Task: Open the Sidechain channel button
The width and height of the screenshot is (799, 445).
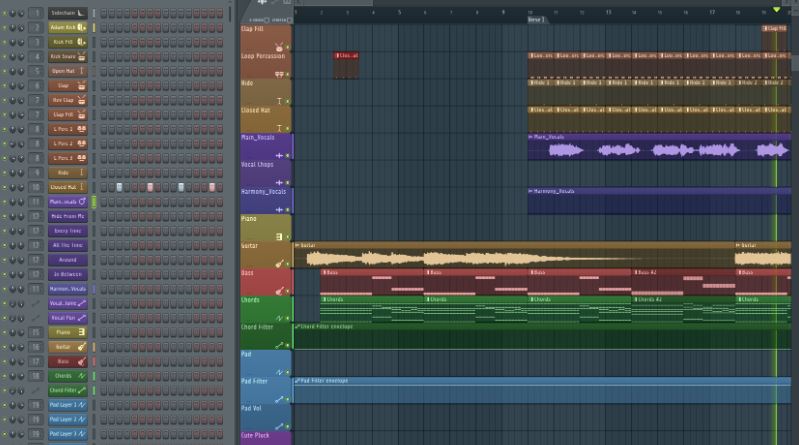Action: [x=68, y=13]
